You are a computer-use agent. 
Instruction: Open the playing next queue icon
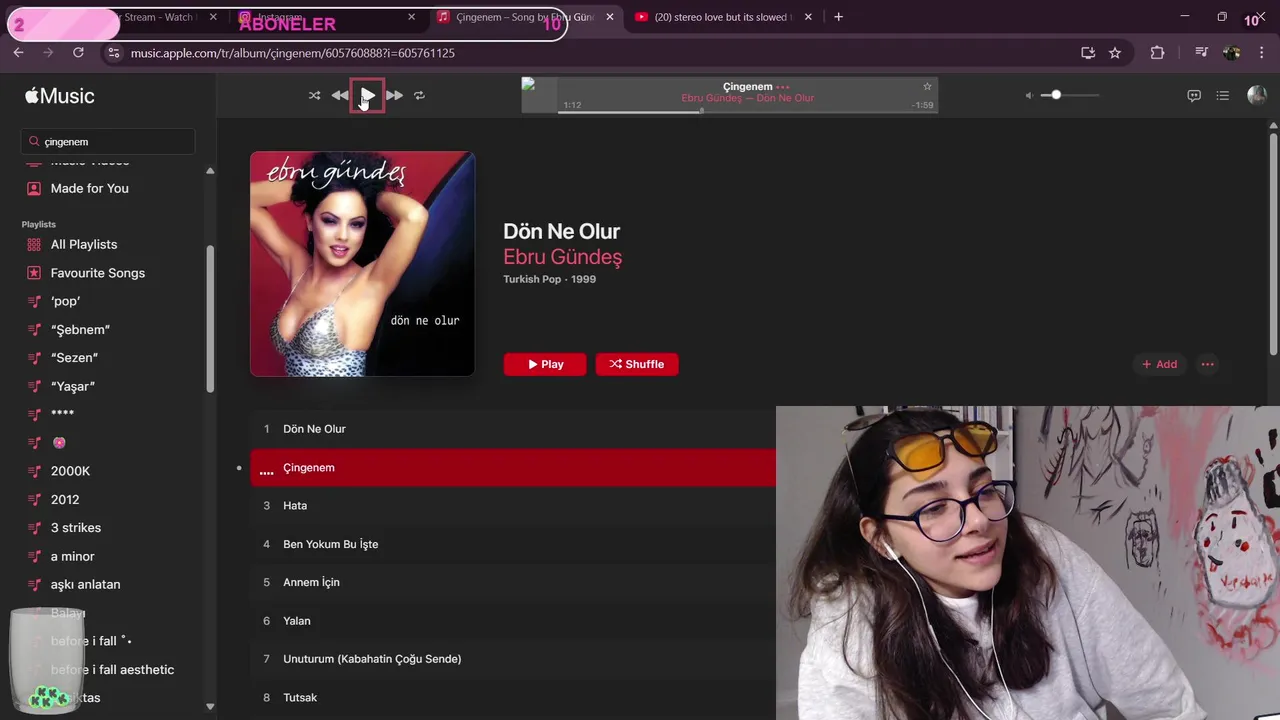tap(1222, 96)
